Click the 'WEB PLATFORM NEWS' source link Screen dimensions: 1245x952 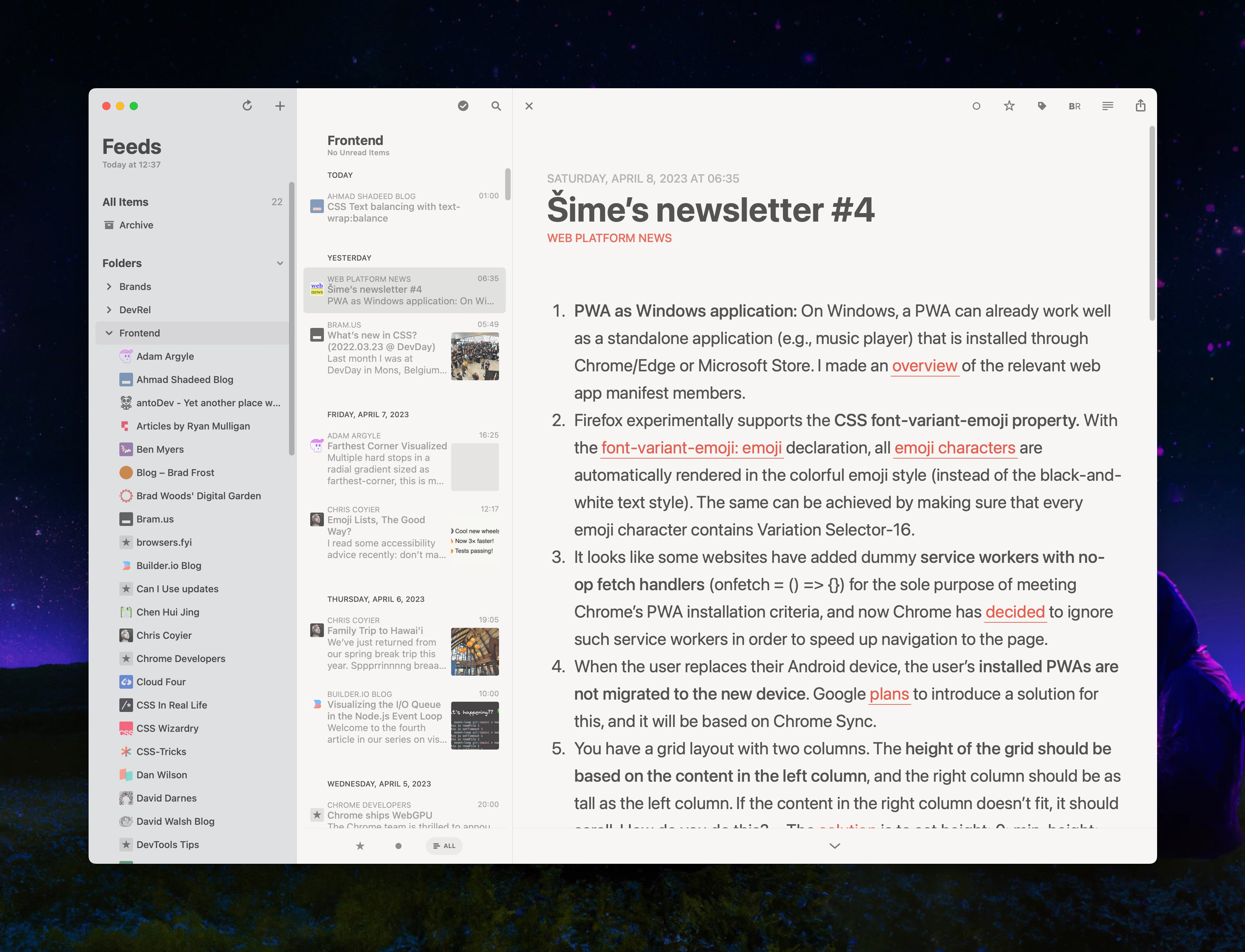tap(609, 238)
